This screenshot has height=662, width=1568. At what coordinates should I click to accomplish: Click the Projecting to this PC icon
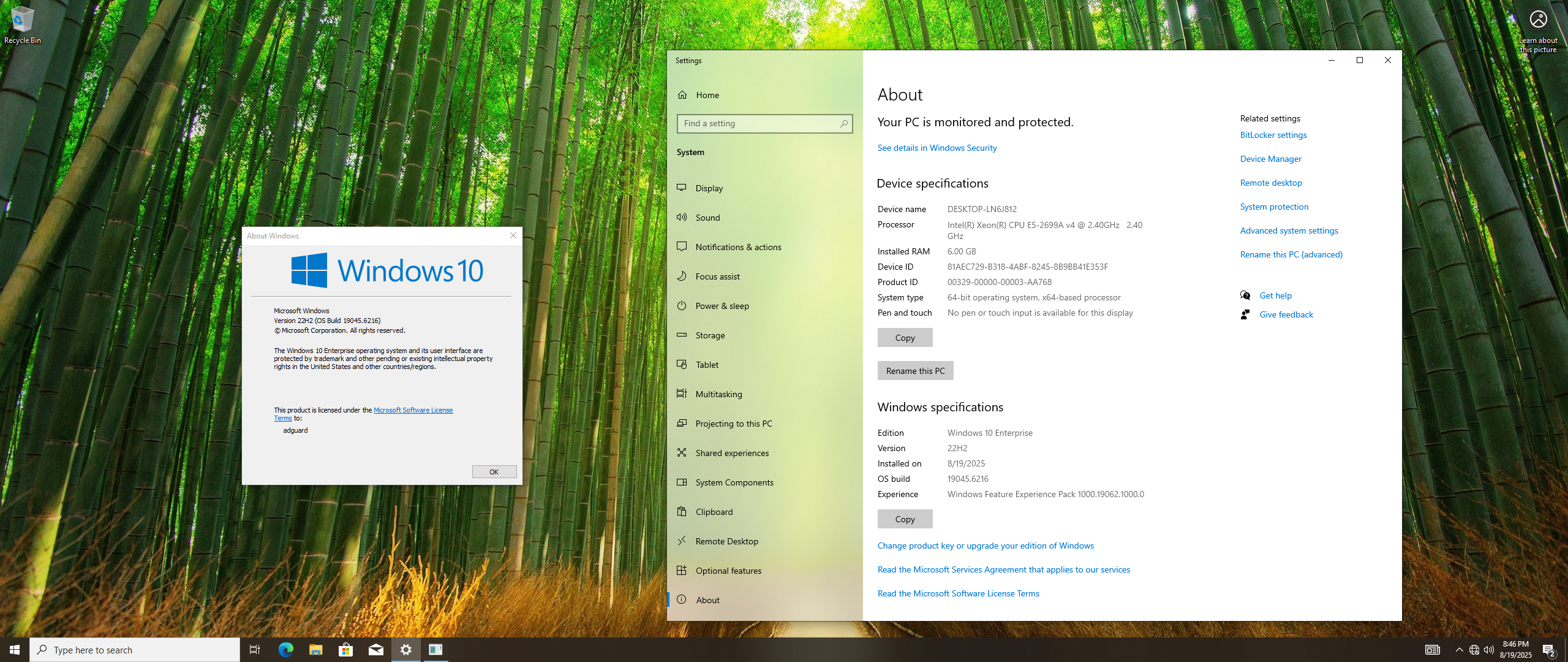[682, 424]
